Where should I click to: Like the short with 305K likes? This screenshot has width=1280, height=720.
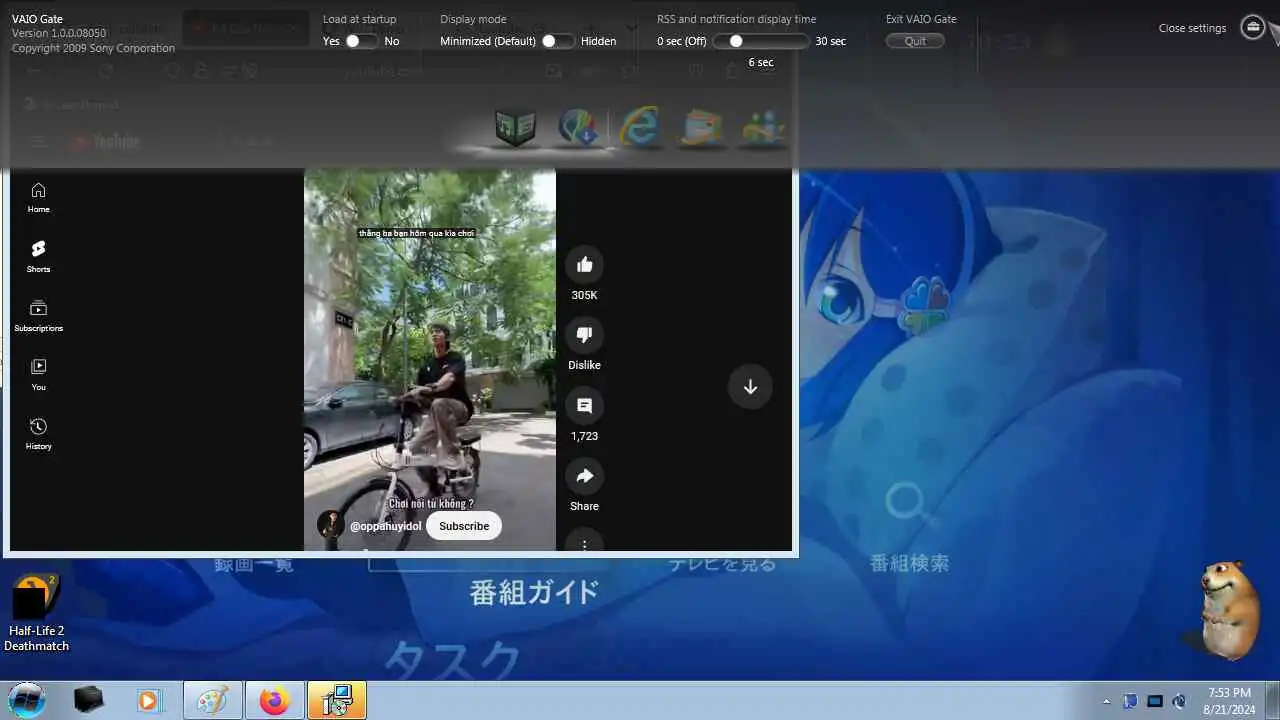coord(585,265)
